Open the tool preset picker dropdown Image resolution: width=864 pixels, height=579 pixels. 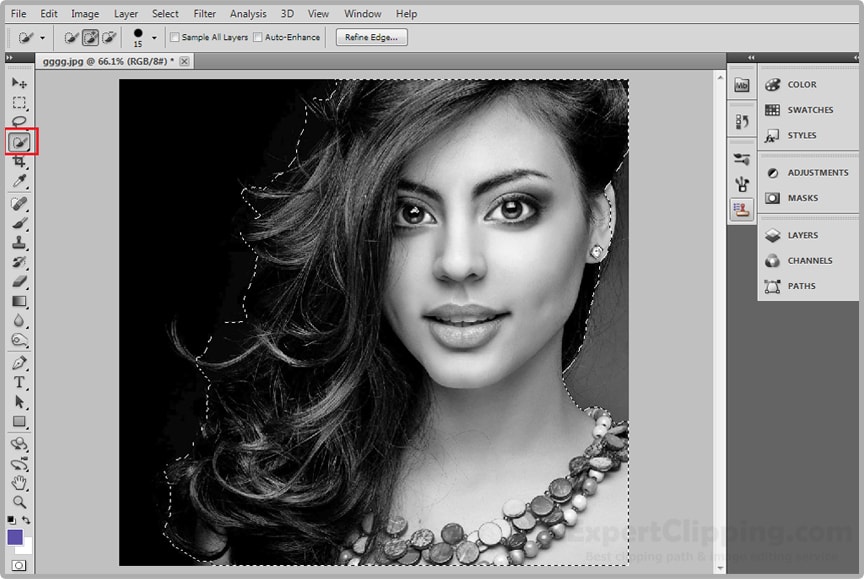click(x=43, y=37)
